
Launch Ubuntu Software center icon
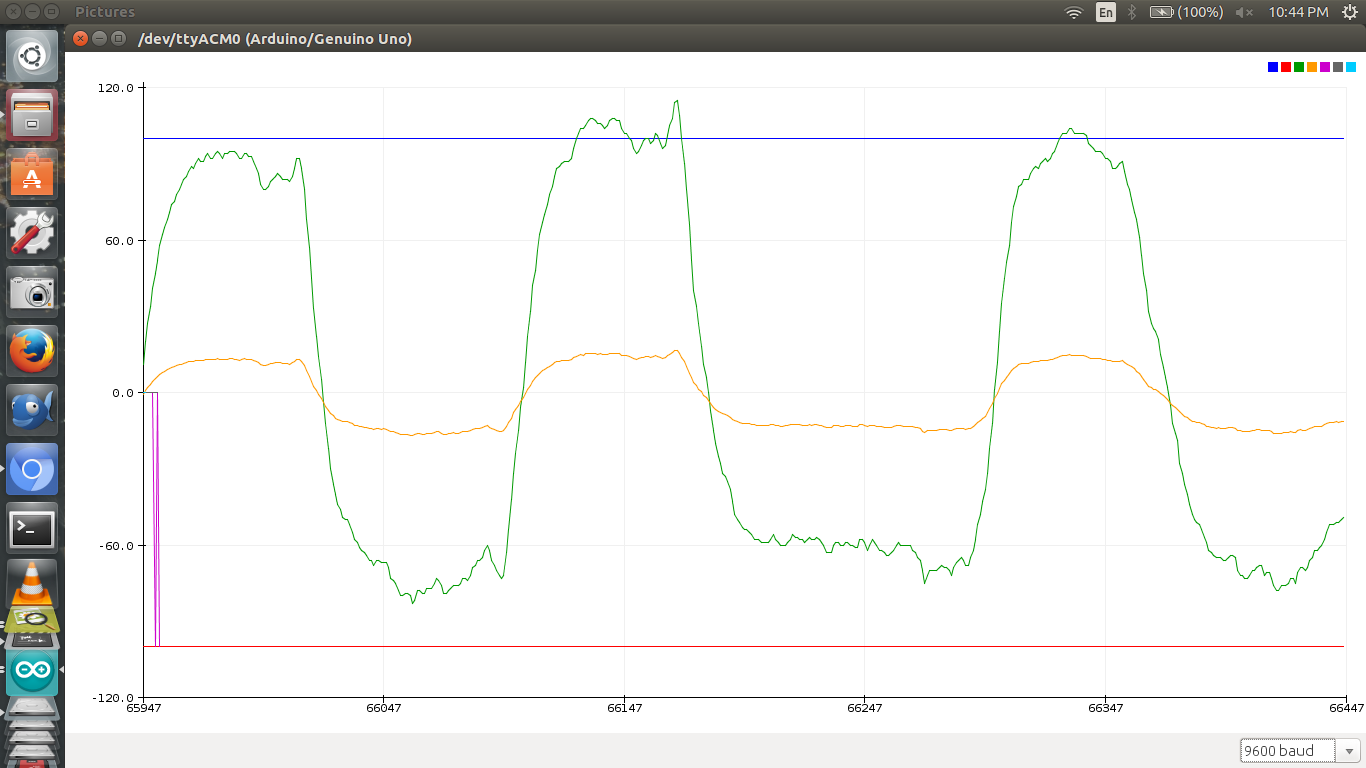[32, 174]
